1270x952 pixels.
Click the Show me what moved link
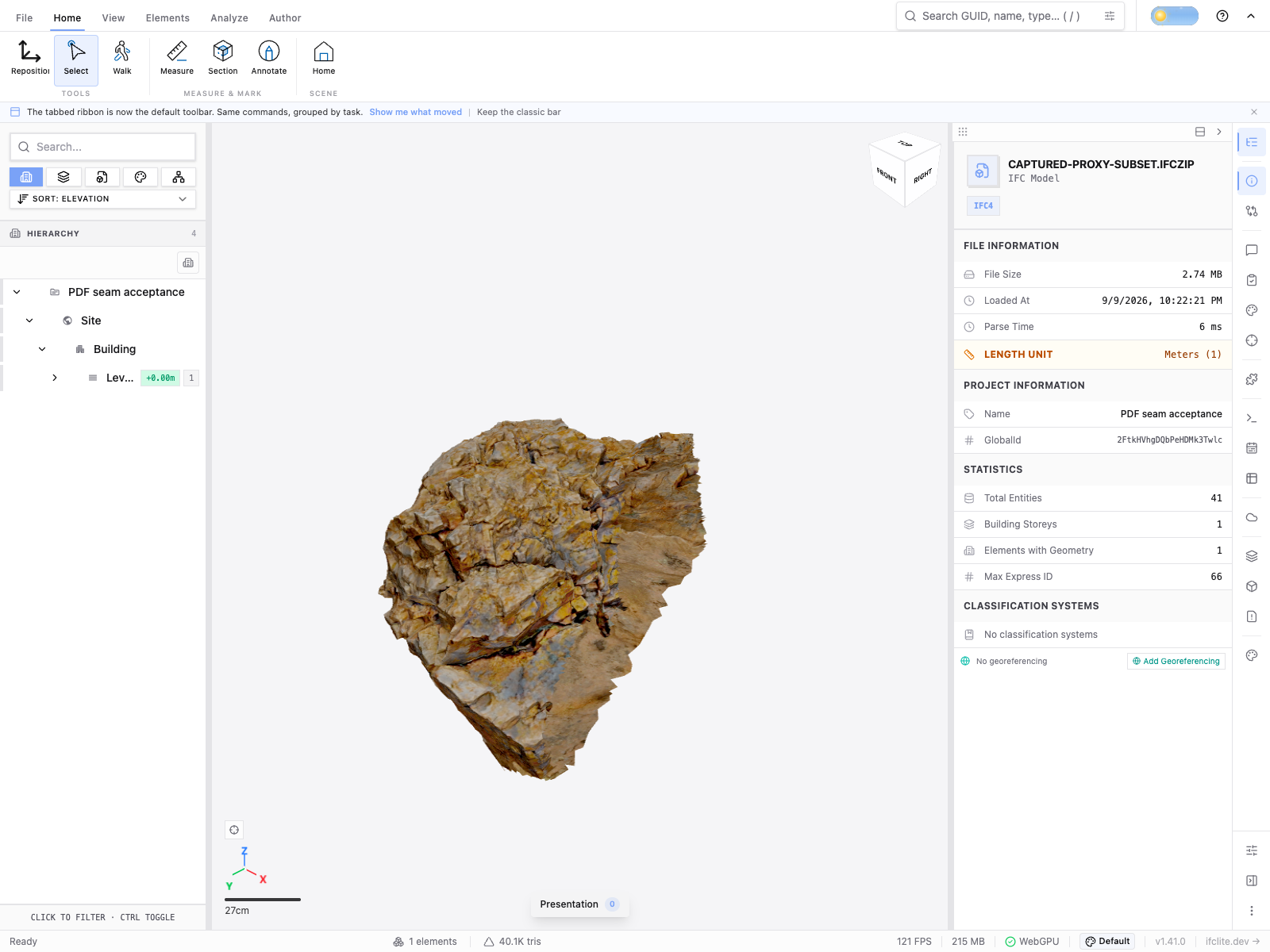(415, 112)
